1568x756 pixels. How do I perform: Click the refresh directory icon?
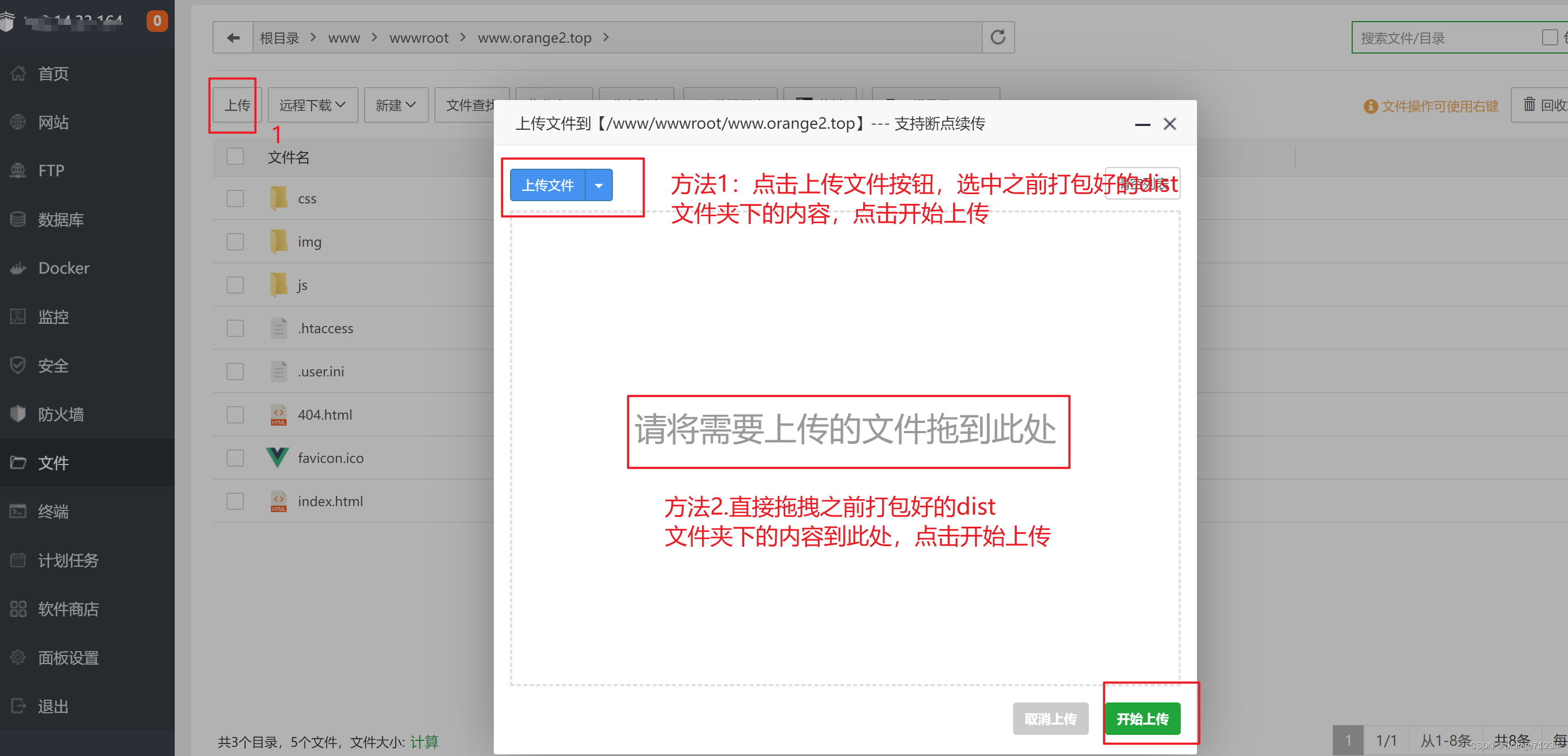[x=998, y=38]
